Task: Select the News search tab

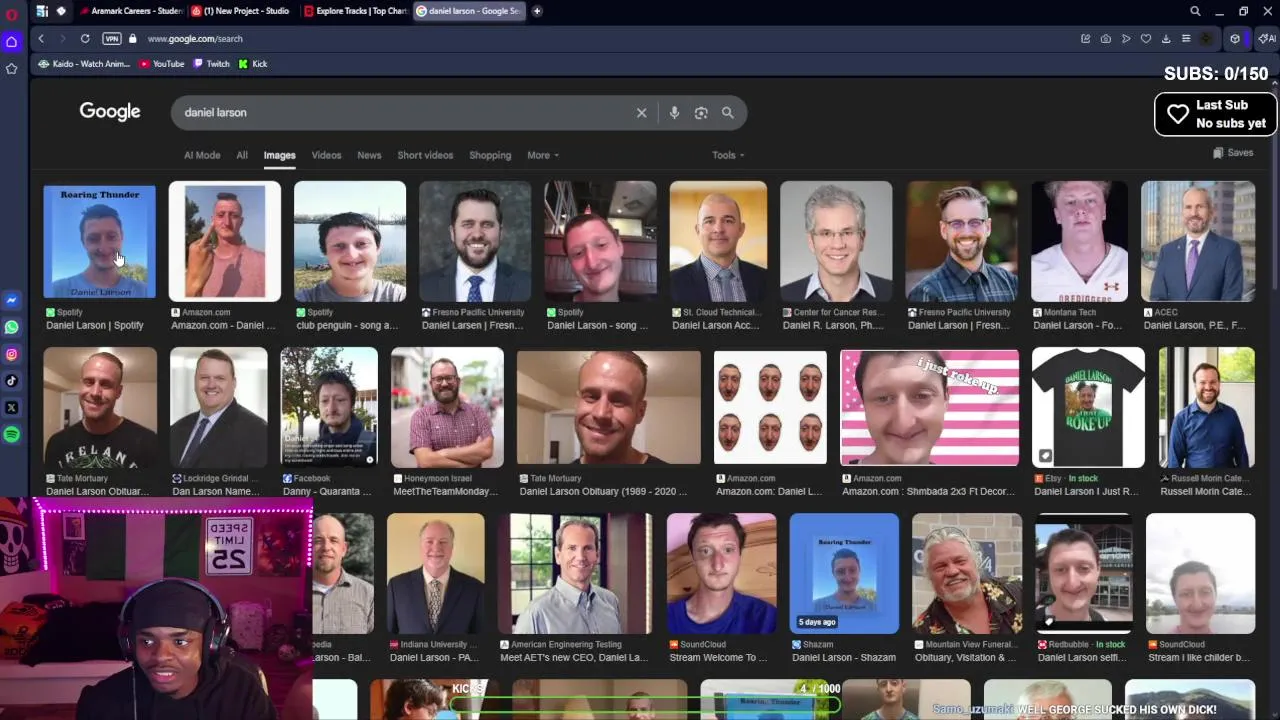Action: click(369, 155)
